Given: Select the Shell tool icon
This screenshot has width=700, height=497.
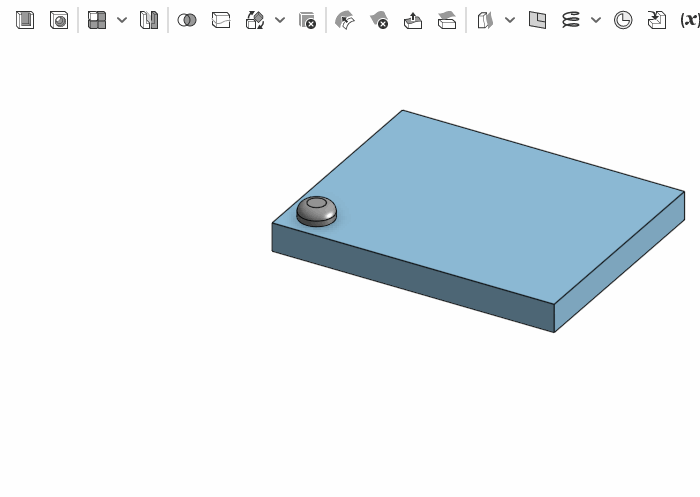Looking at the screenshot, I should click(x=25, y=20).
